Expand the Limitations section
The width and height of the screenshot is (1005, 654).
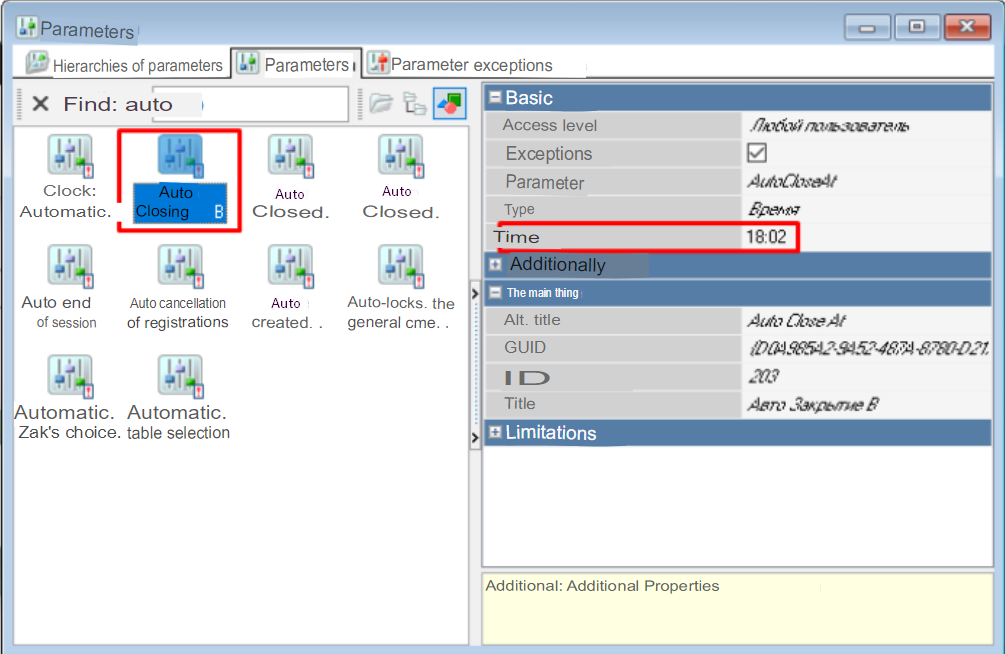(494, 433)
